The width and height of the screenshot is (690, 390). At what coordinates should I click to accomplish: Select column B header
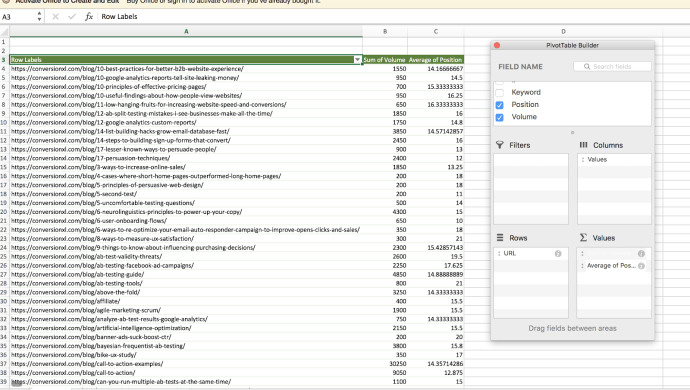(385, 32)
